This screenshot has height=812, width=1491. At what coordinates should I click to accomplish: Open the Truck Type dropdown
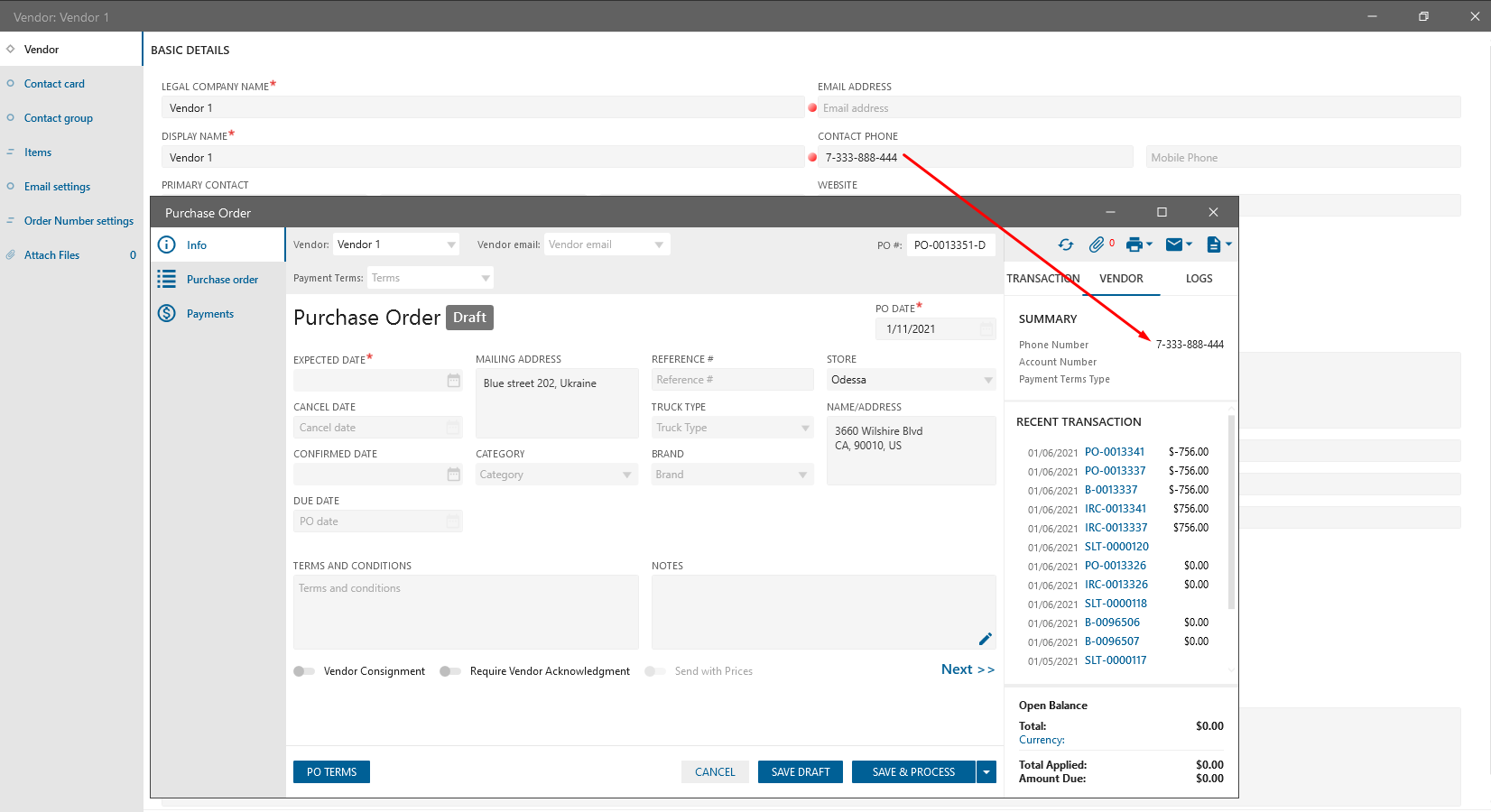pos(806,428)
